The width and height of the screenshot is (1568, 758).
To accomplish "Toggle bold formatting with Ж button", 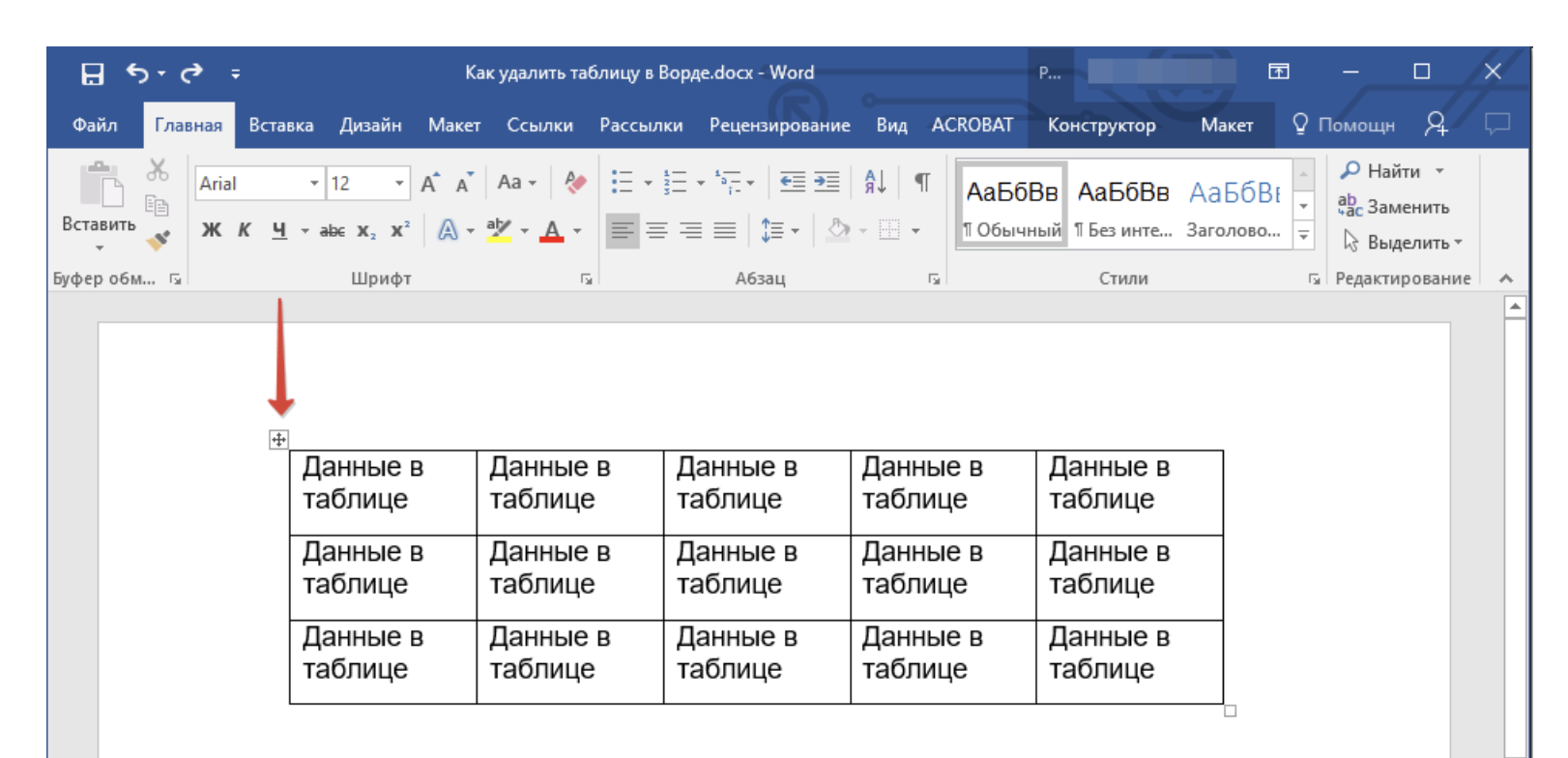I will tap(211, 230).
